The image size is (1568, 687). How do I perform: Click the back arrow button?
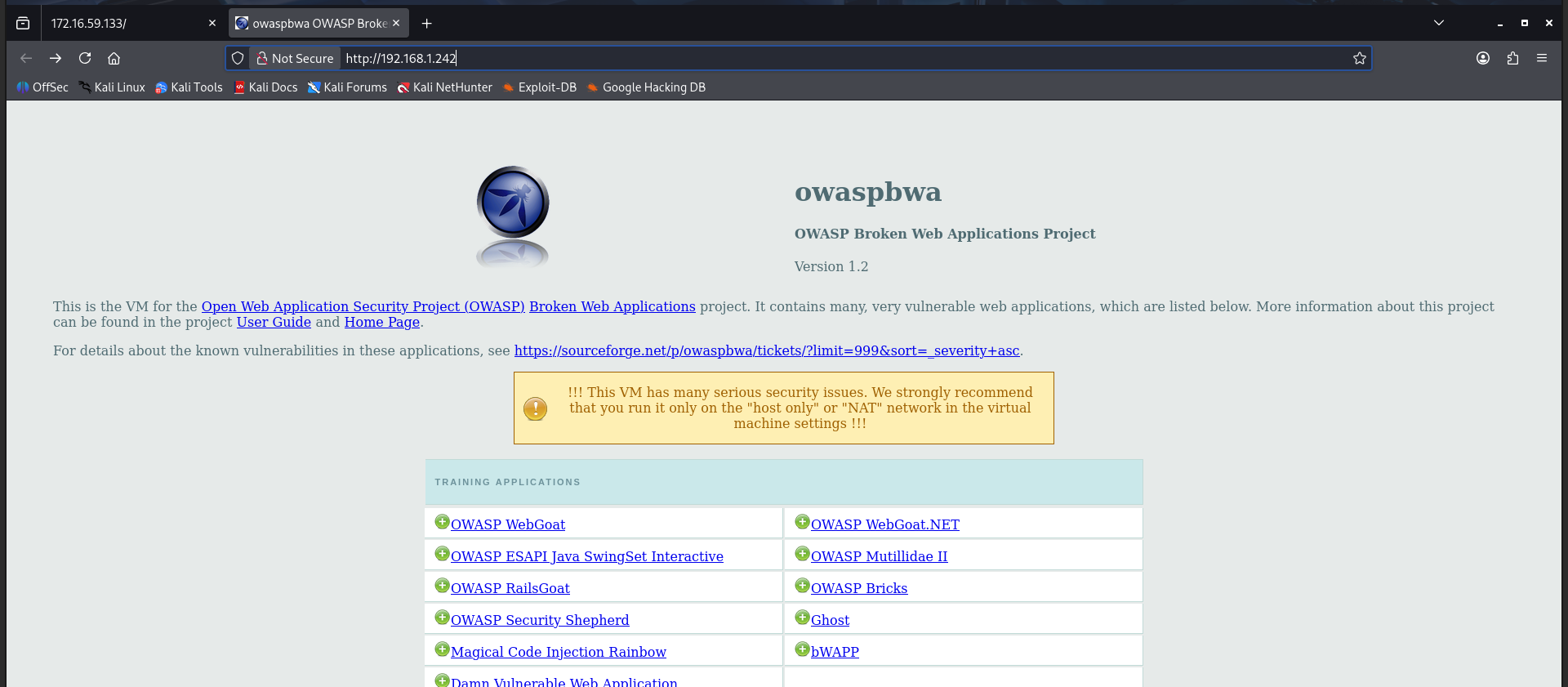(x=26, y=58)
